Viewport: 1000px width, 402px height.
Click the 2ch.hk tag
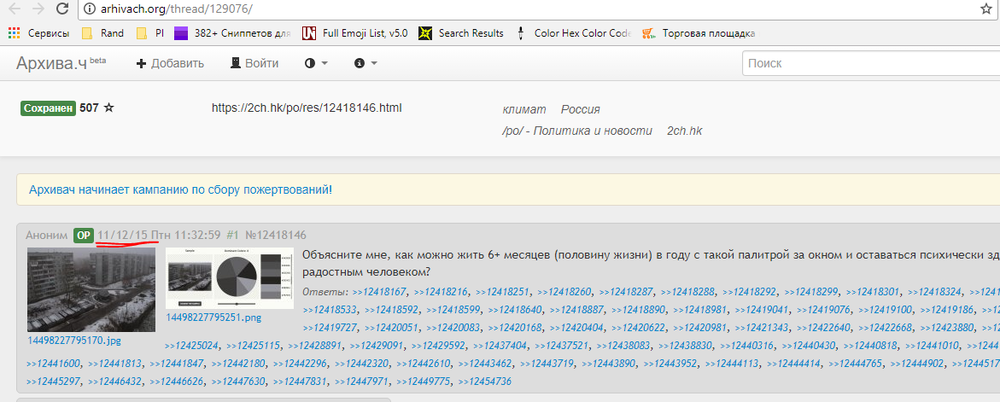(684, 131)
